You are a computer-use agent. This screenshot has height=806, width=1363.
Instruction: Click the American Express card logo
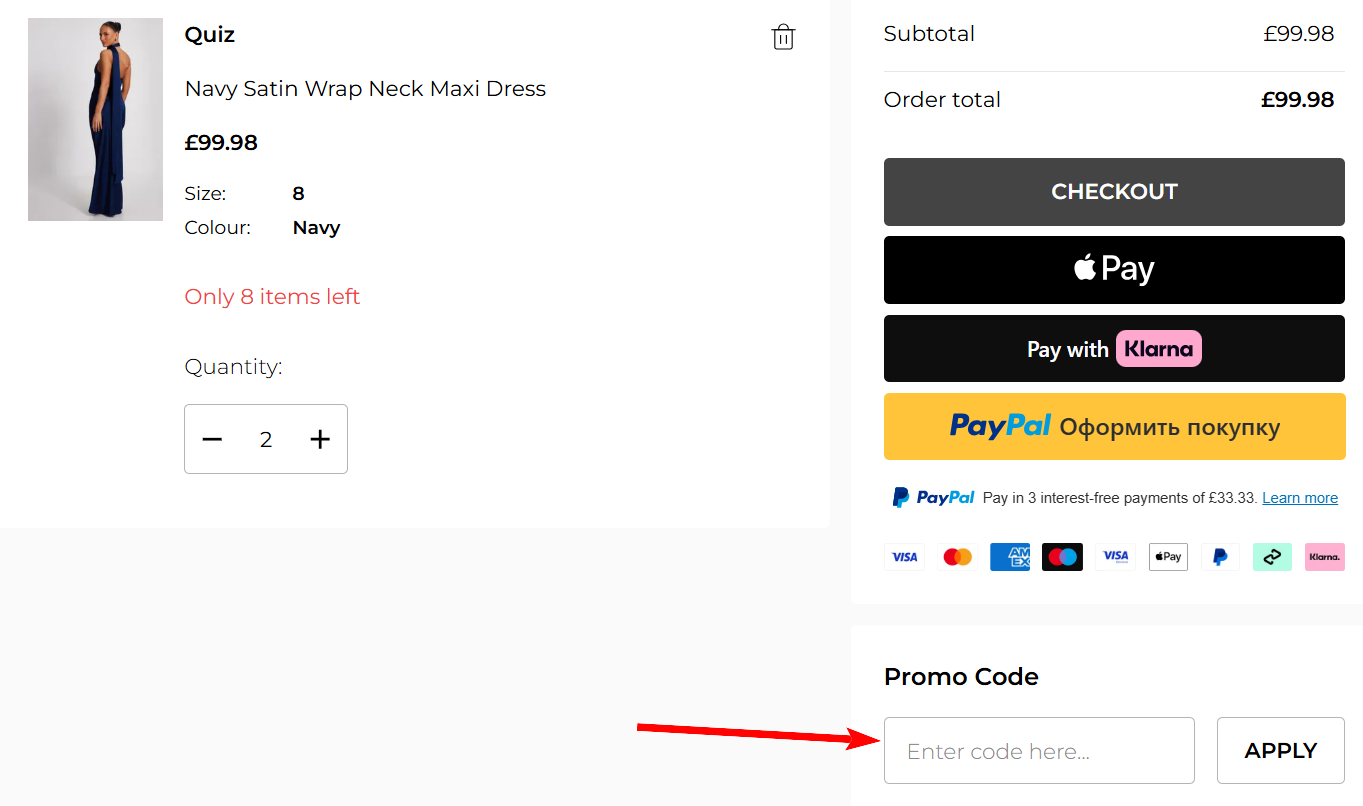point(1010,557)
